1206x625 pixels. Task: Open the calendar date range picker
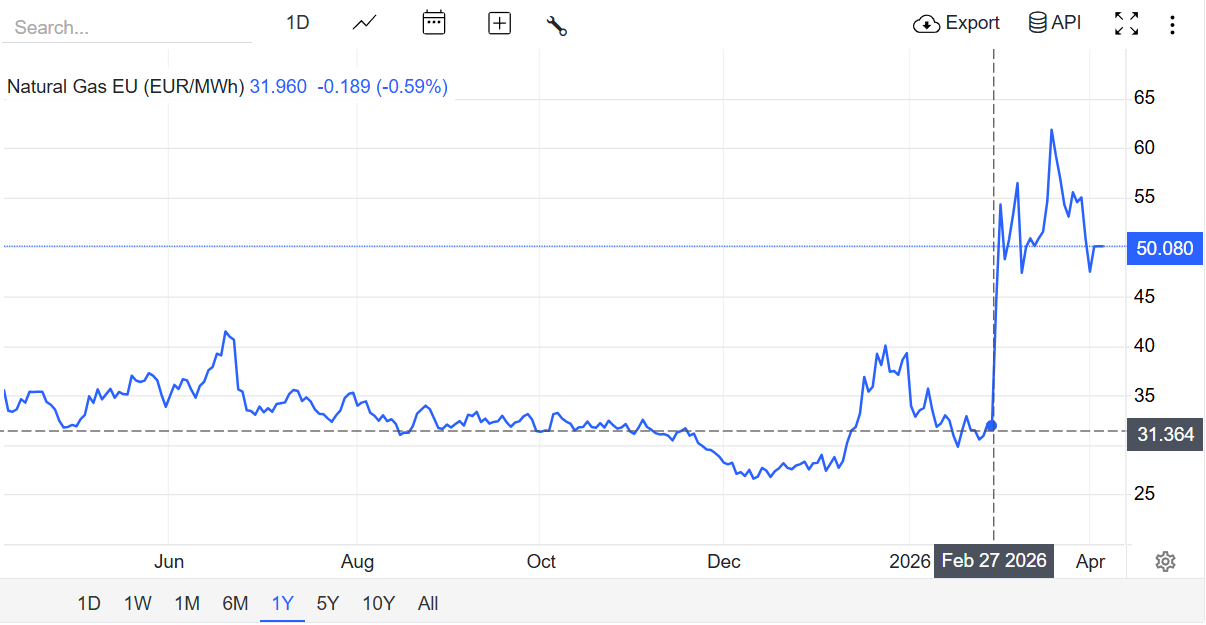point(433,23)
